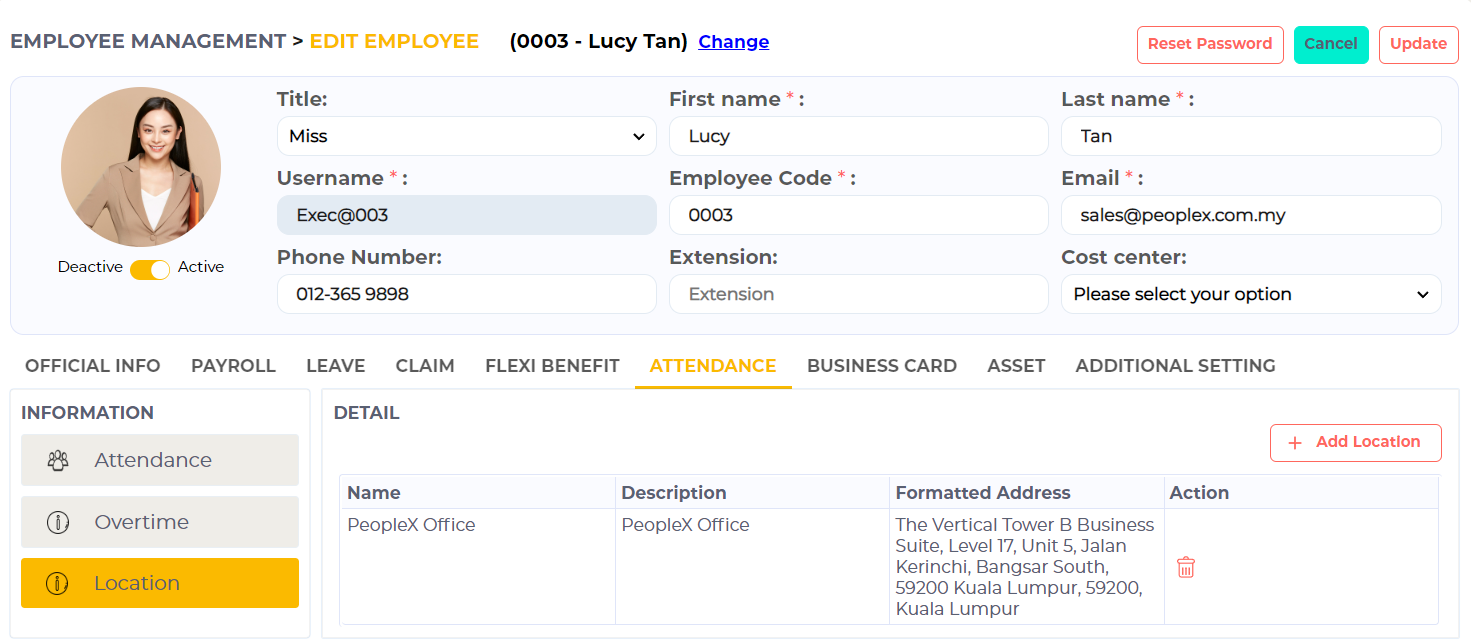1471x640 pixels.
Task: Select the Location information section
Action: coord(160,583)
